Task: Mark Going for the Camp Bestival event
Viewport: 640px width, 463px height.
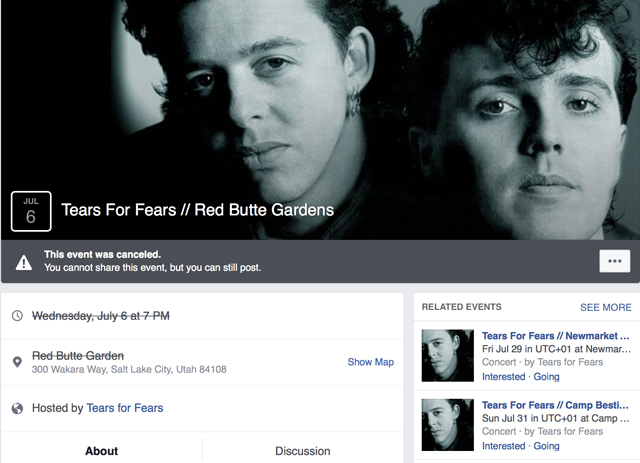Action: [x=546, y=446]
